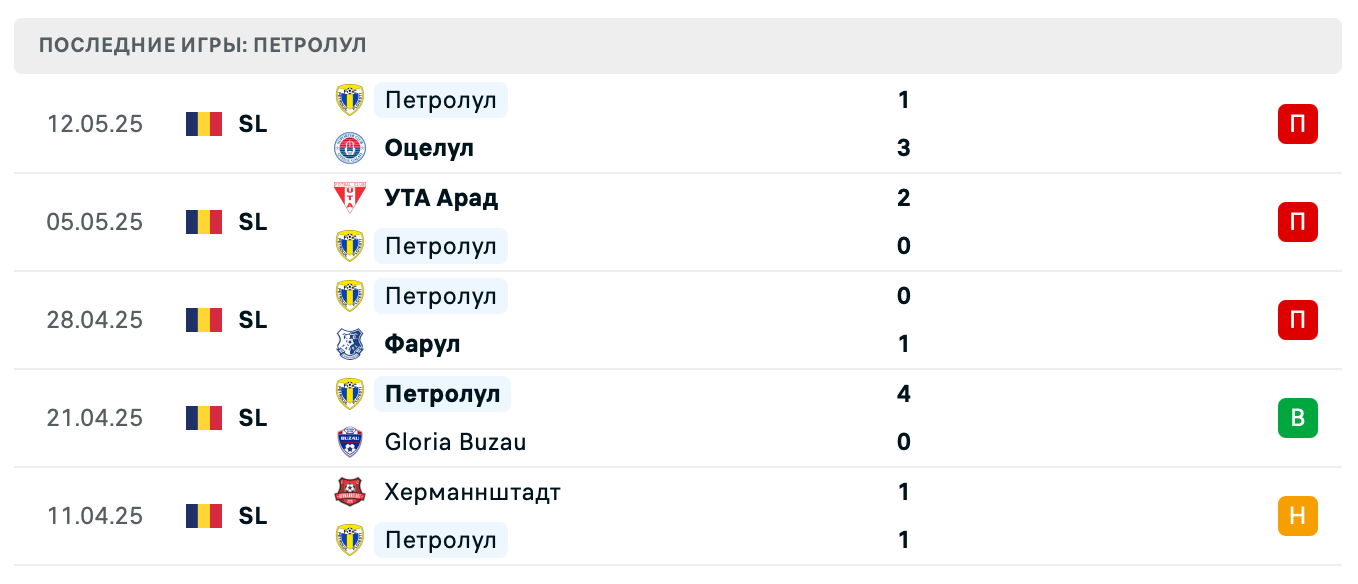1358x584 pixels.
Task: Open the Фарул team link
Action: (x=422, y=344)
